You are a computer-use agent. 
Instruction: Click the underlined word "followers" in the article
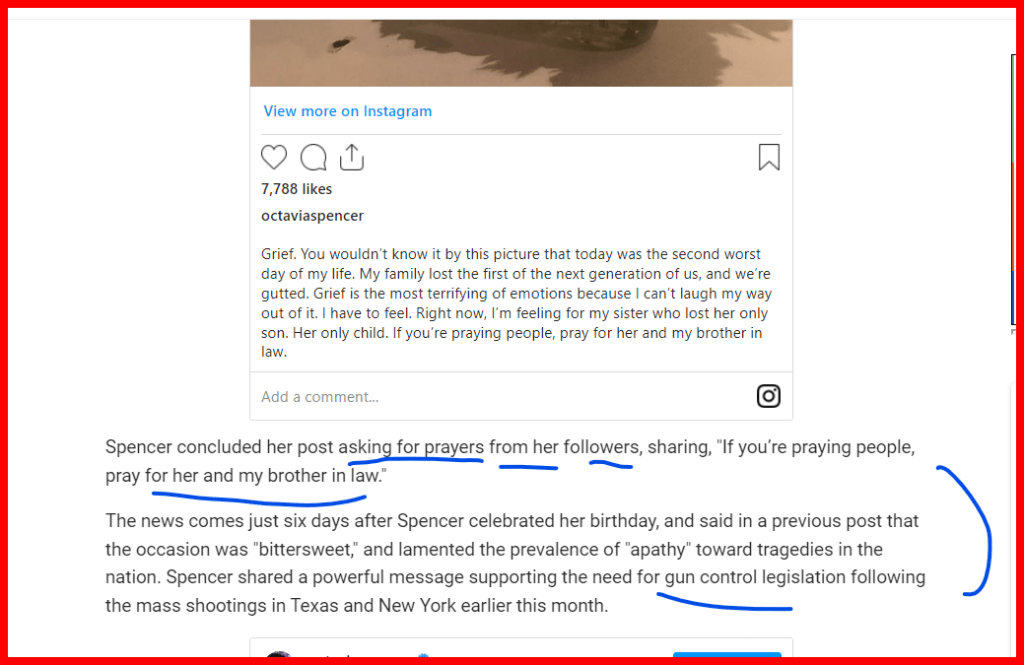601,447
